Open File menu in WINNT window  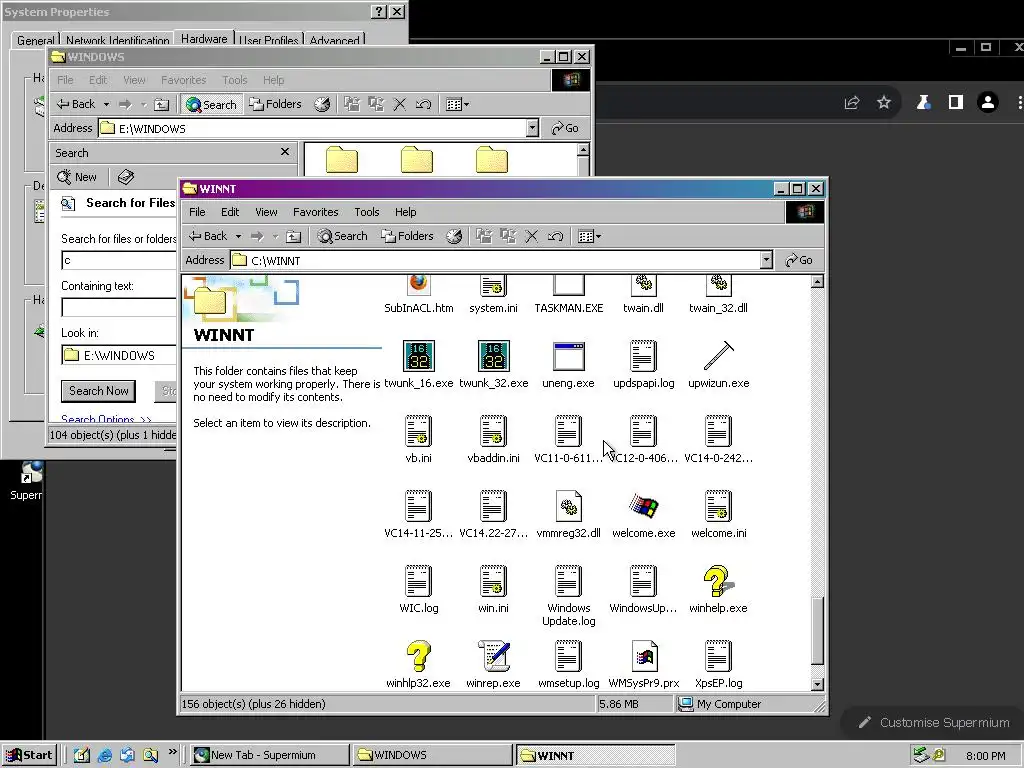point(197,212)
